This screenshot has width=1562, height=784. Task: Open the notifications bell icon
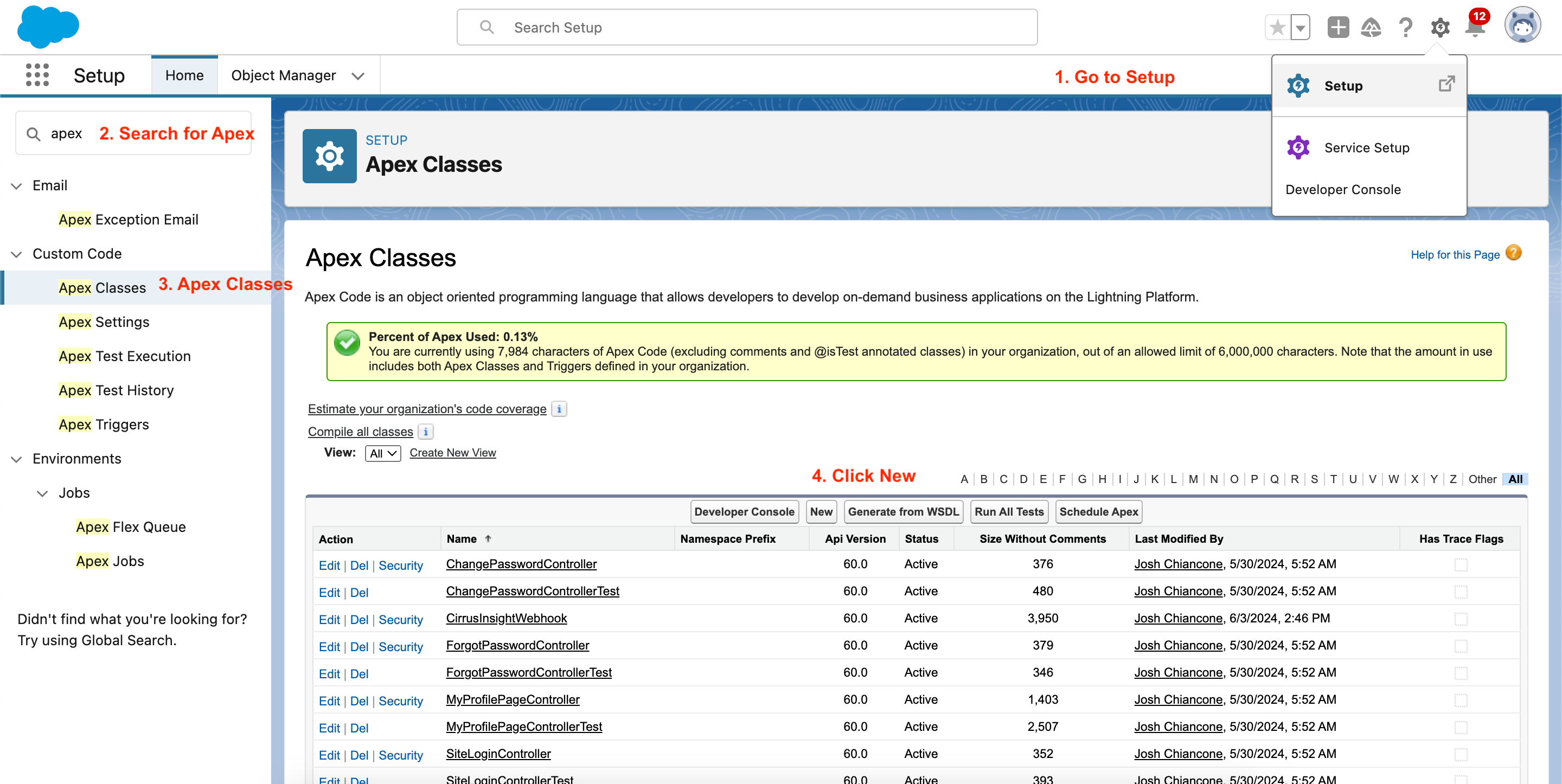(x=1475, y=27)
